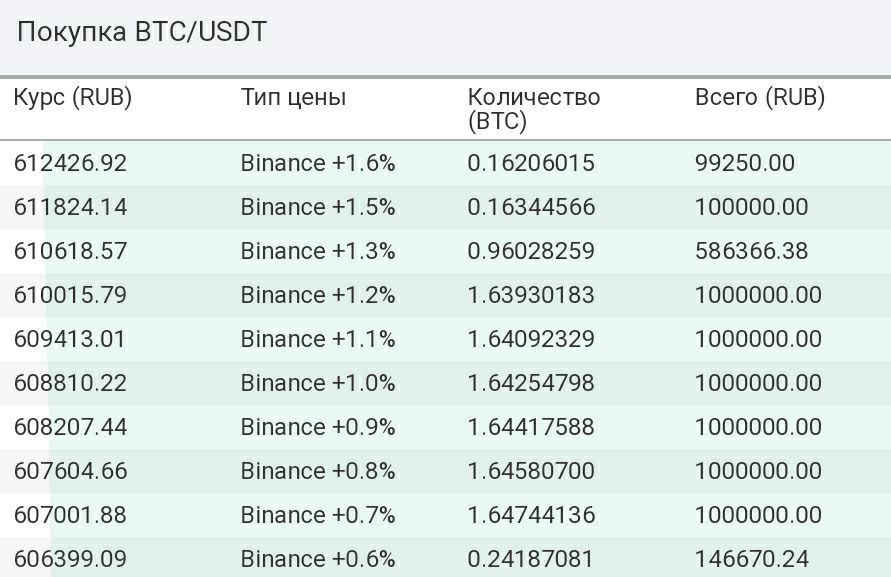Click quantity 0.16344566 BTC
This screenshot has height=577, width=891.
pyautogui.click(x=531, y=207)
